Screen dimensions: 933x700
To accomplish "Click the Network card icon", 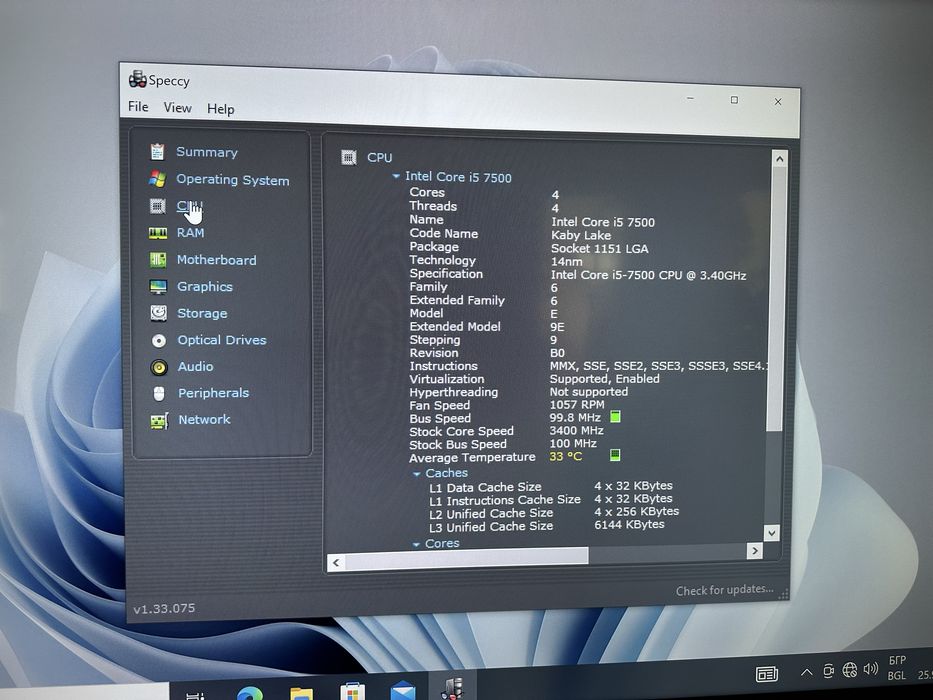I will click(x=159, y=421).
